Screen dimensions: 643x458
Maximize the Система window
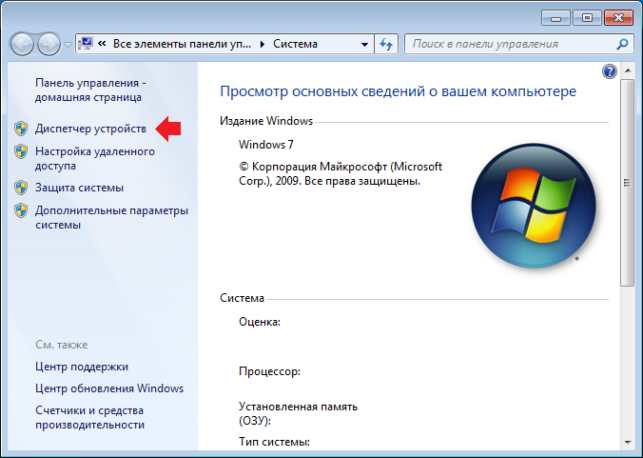[587, 18]
